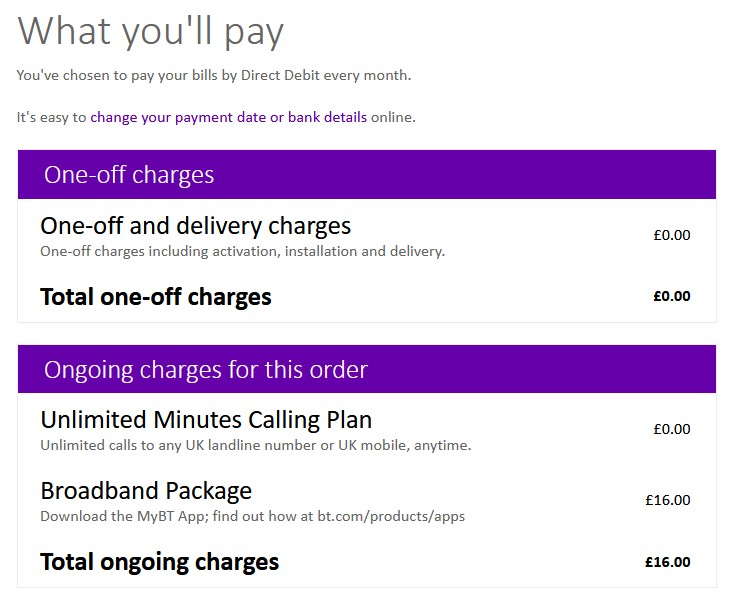Click the What you'll pay heading
This screenshot has width=733, height=600.
coord(151,31)
